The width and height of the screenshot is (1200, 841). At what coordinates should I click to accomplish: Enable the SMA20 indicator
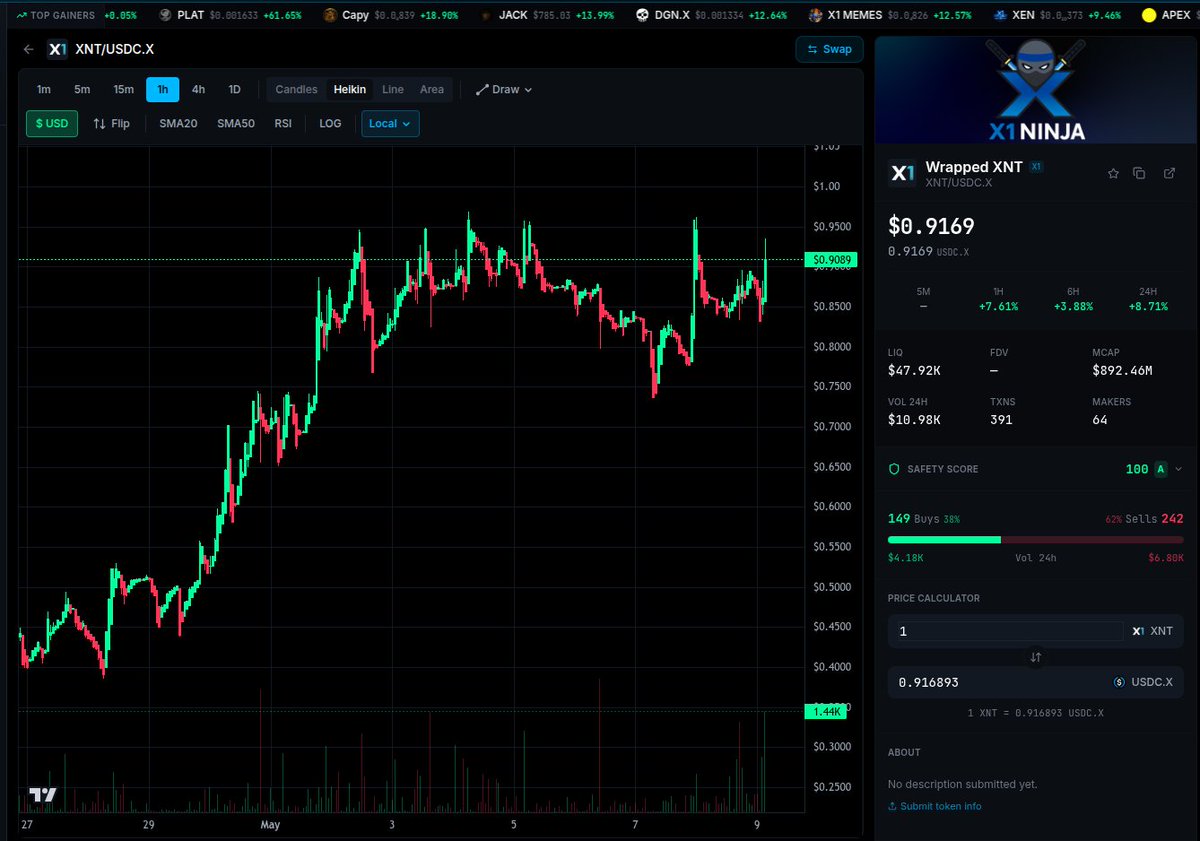(x=178, y=123)
